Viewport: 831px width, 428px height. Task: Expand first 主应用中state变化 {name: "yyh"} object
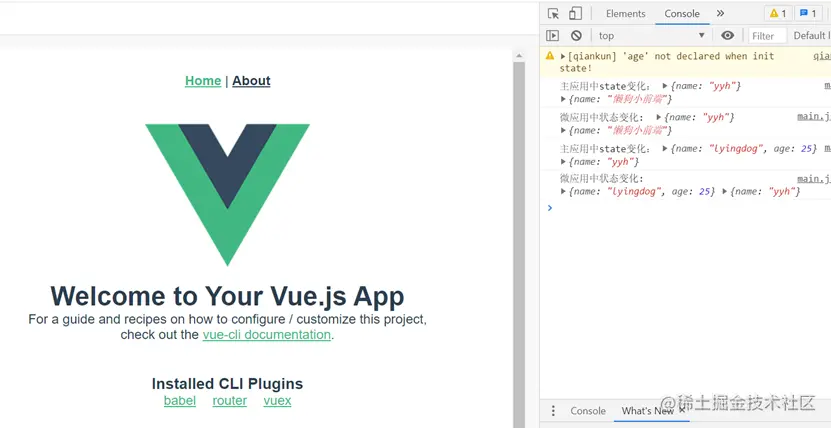(665, 86)
